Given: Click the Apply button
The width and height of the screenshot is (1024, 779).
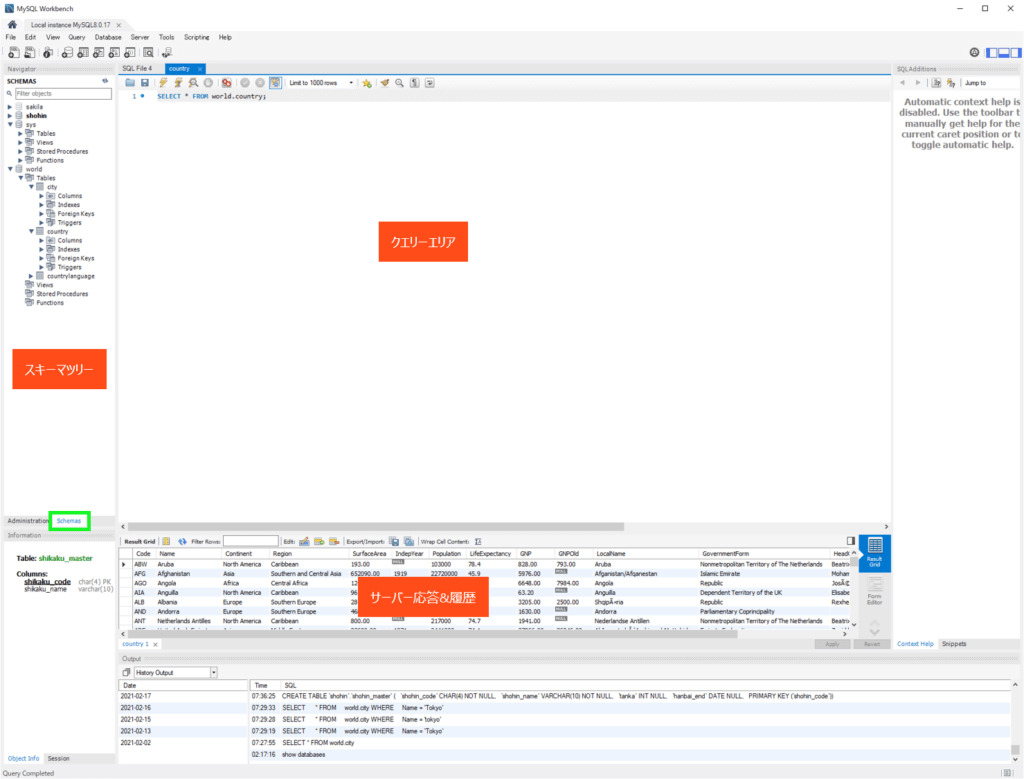Looking at the screenshot, I should (832, 644).
